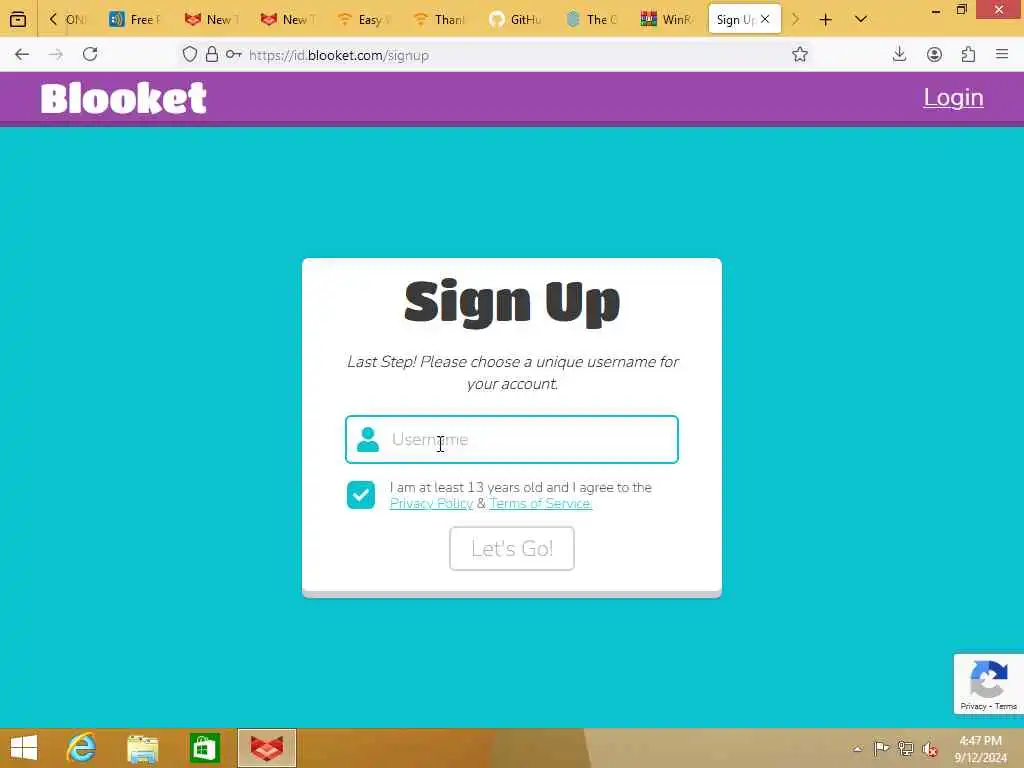Open the Windows Store taskbar icon
1024x768 pixels.
tap(204, 748)
